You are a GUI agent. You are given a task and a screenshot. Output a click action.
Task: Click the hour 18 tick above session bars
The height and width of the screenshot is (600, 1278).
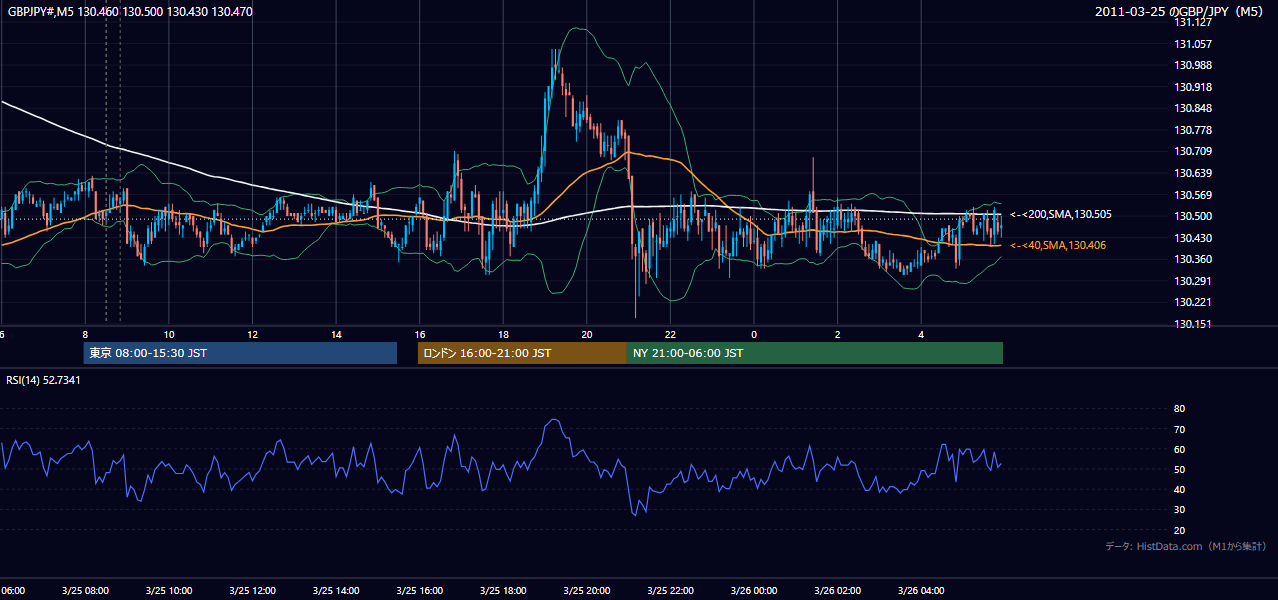coord(503,334)
